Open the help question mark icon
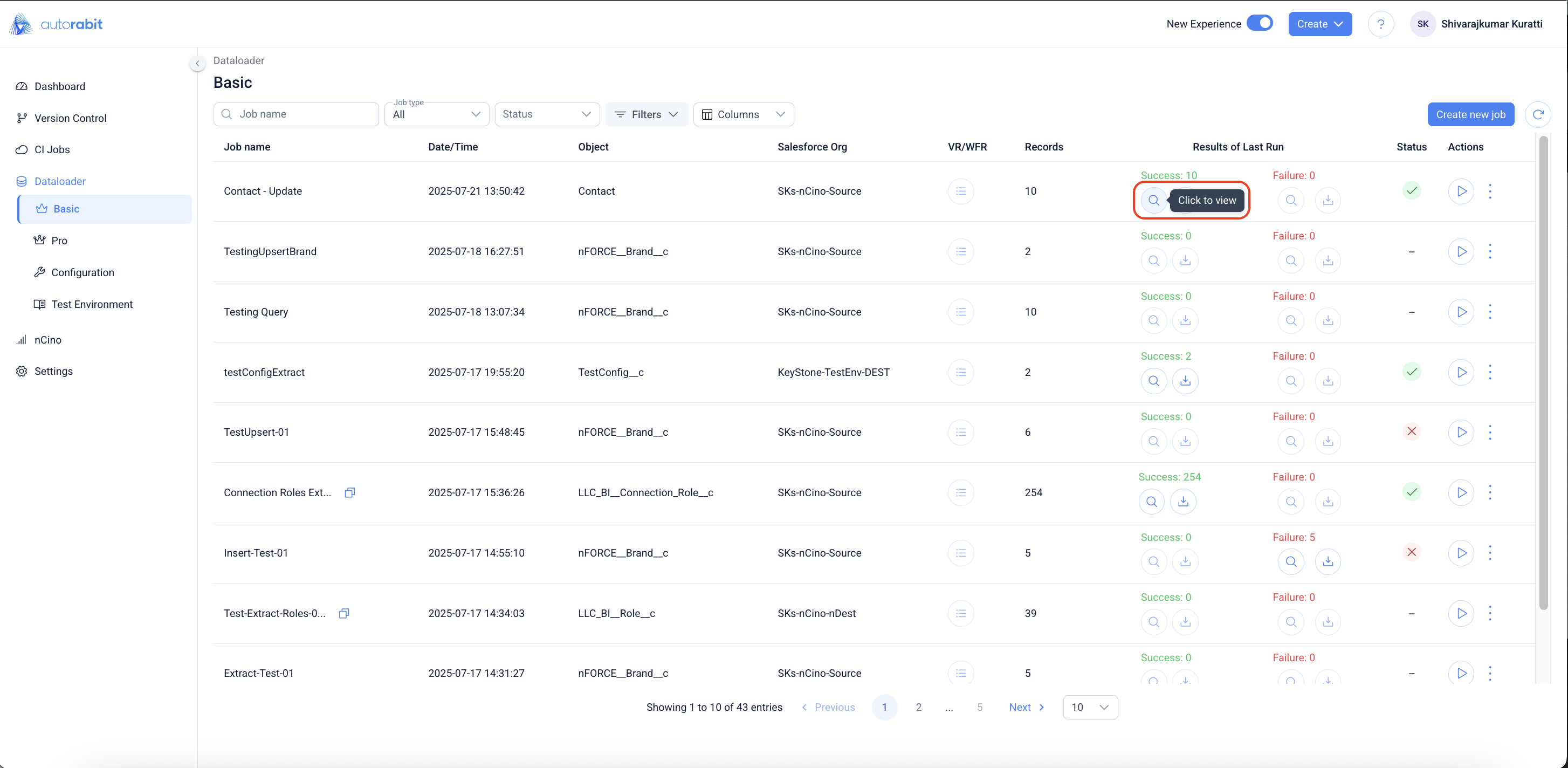This screenshot has height=768, width=1568. tap(1380, 24)
